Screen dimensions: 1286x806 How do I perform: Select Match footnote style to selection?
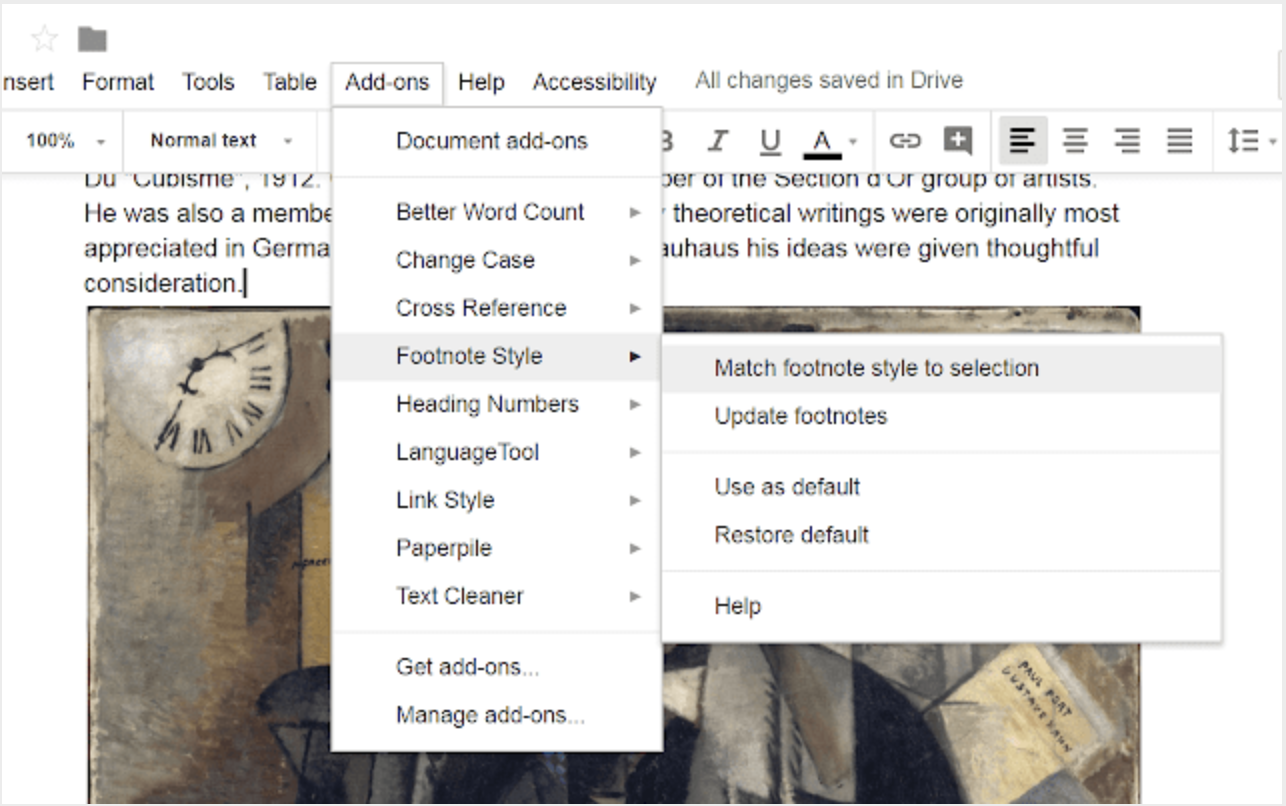tap(876, 368)
